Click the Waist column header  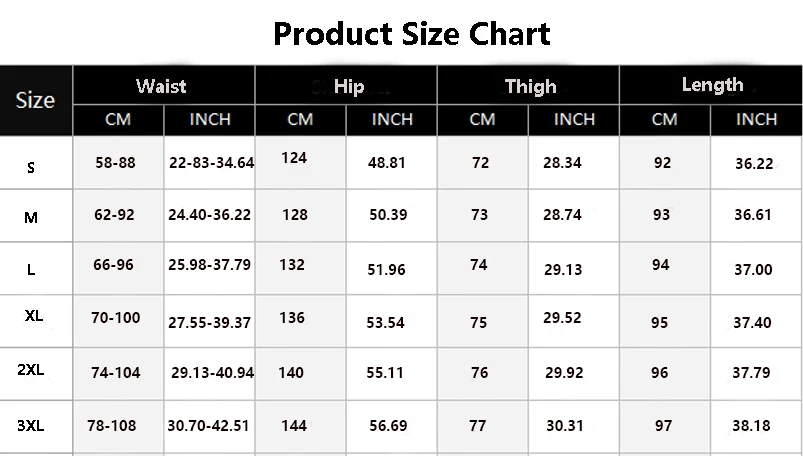click(x=161, y=86)
